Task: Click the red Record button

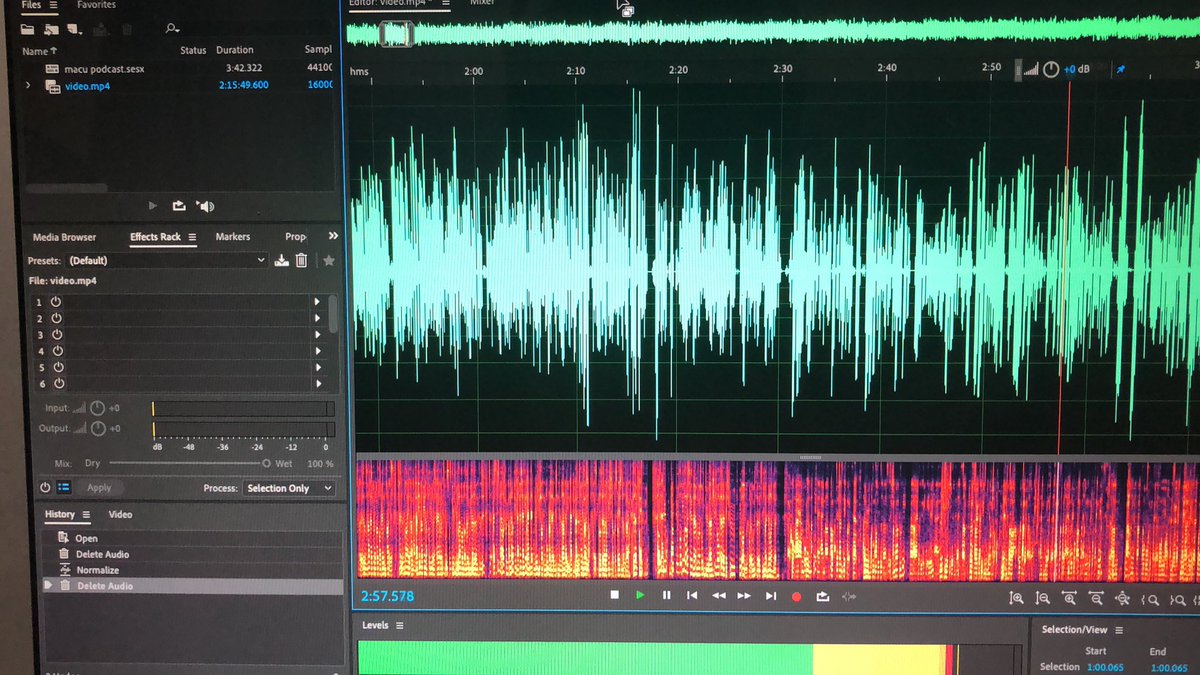Action: pos(796,596)
